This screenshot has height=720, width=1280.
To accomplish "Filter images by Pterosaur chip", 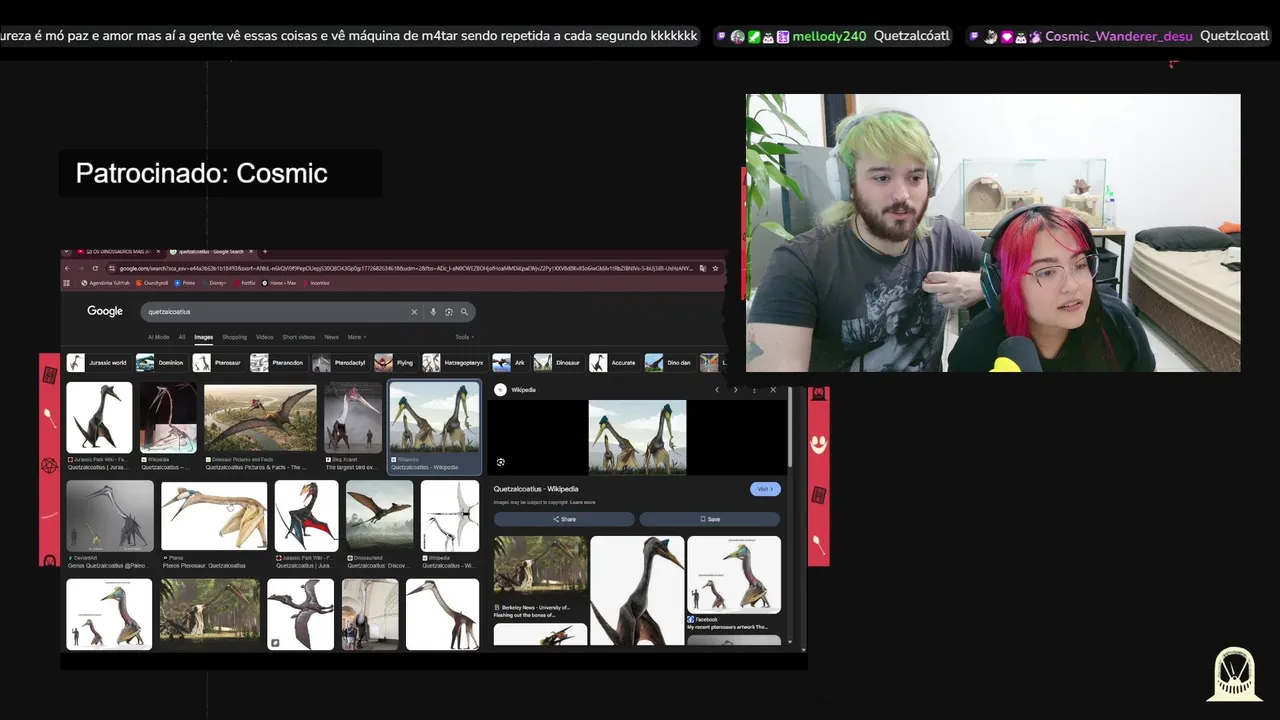I will click(x=219, y=363).
